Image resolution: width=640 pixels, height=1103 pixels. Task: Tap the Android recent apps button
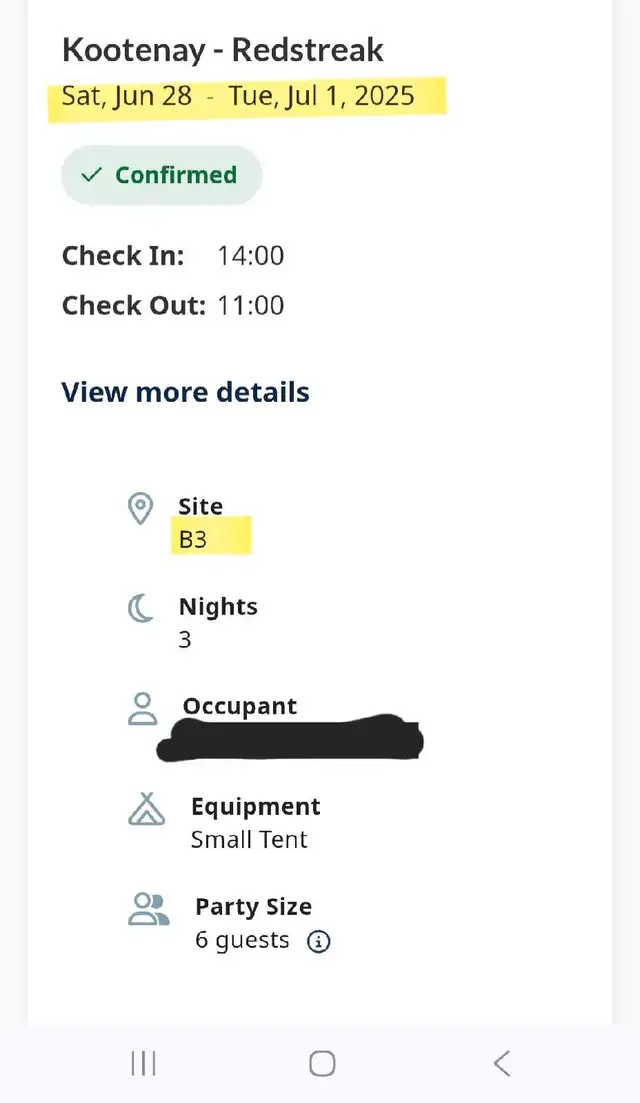click(143, 1064)
